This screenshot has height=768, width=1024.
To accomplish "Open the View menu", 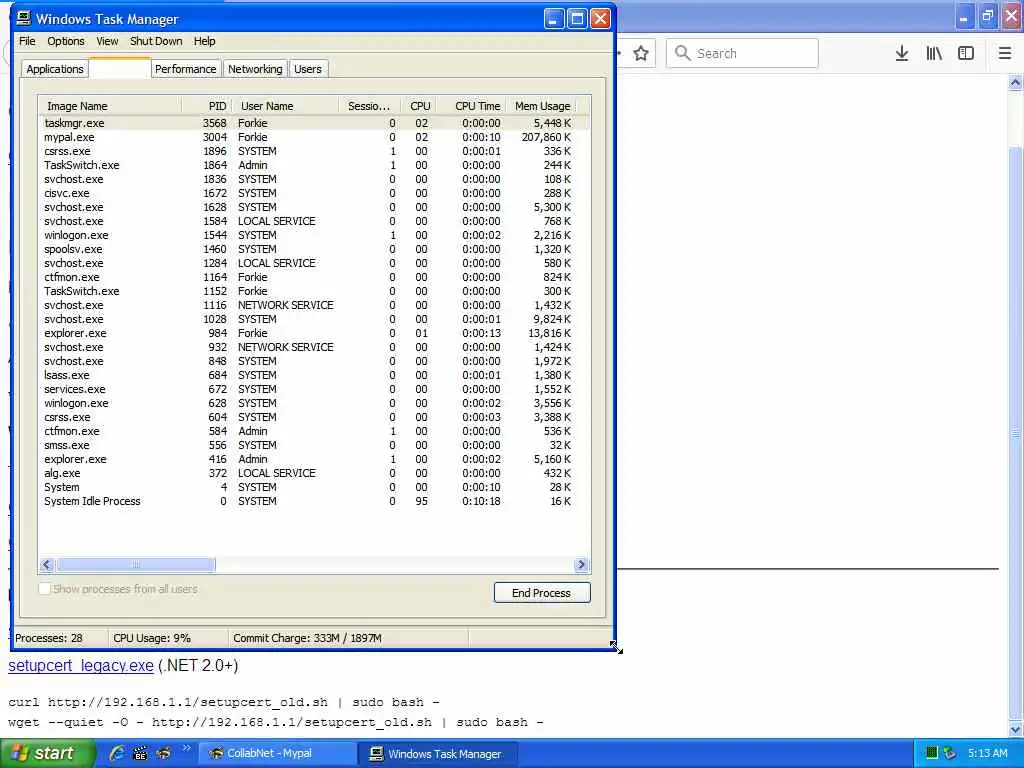I will click(107, 41).
